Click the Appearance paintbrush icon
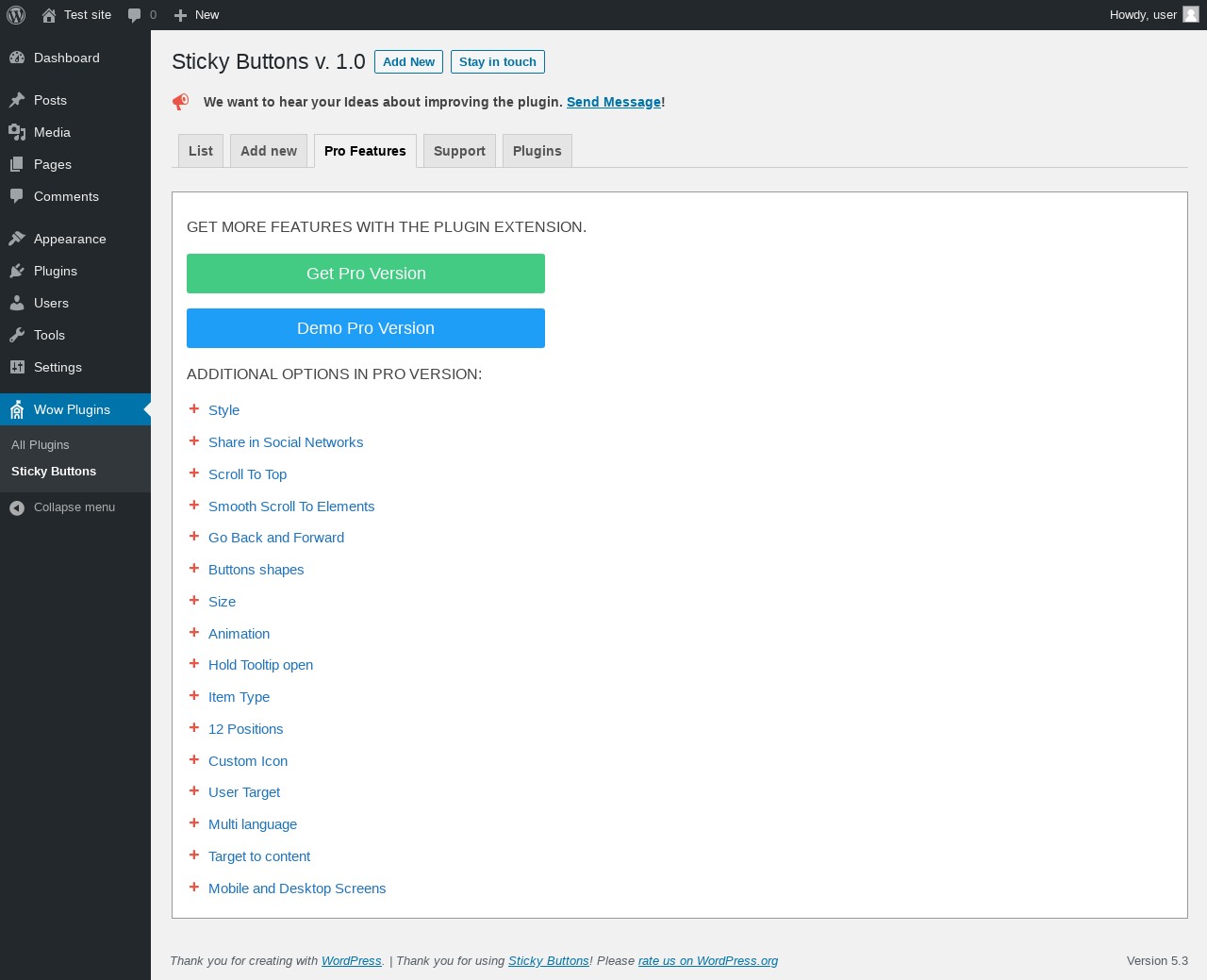The image size is (1207, 980). click(17, 239)
